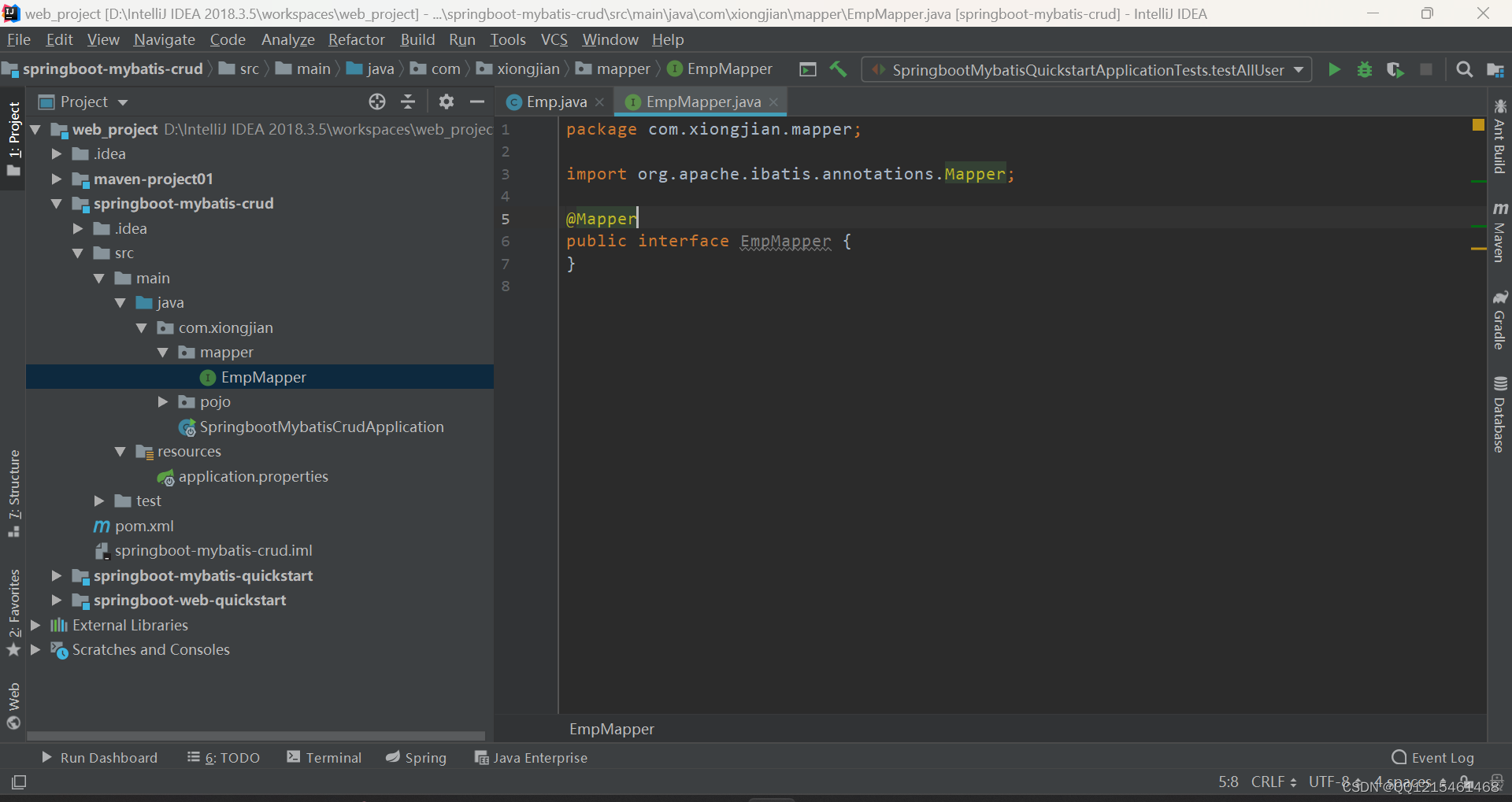Click cursor position 5:8 in status bar
Screen dimensions: 1512x802
click(x=1228, y=782)
